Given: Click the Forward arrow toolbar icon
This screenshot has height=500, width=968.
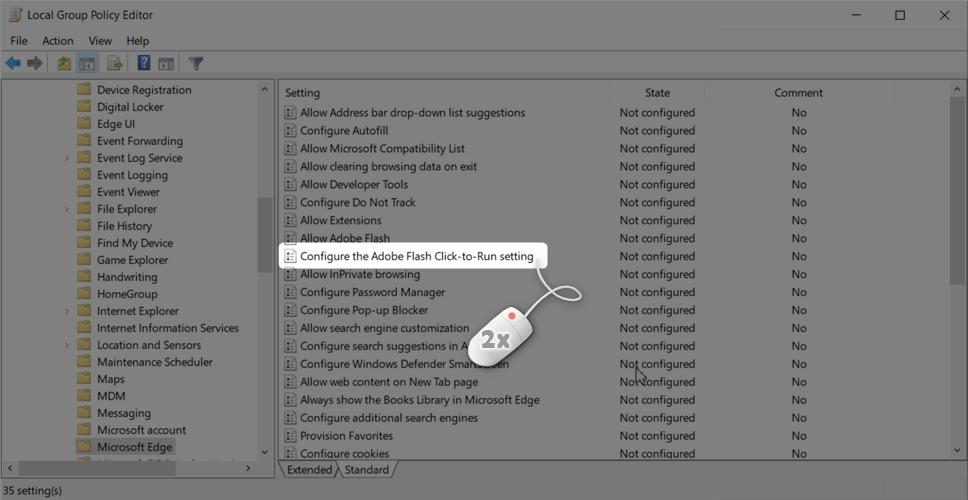Looking at the screenshot, I should coord(35,63).
